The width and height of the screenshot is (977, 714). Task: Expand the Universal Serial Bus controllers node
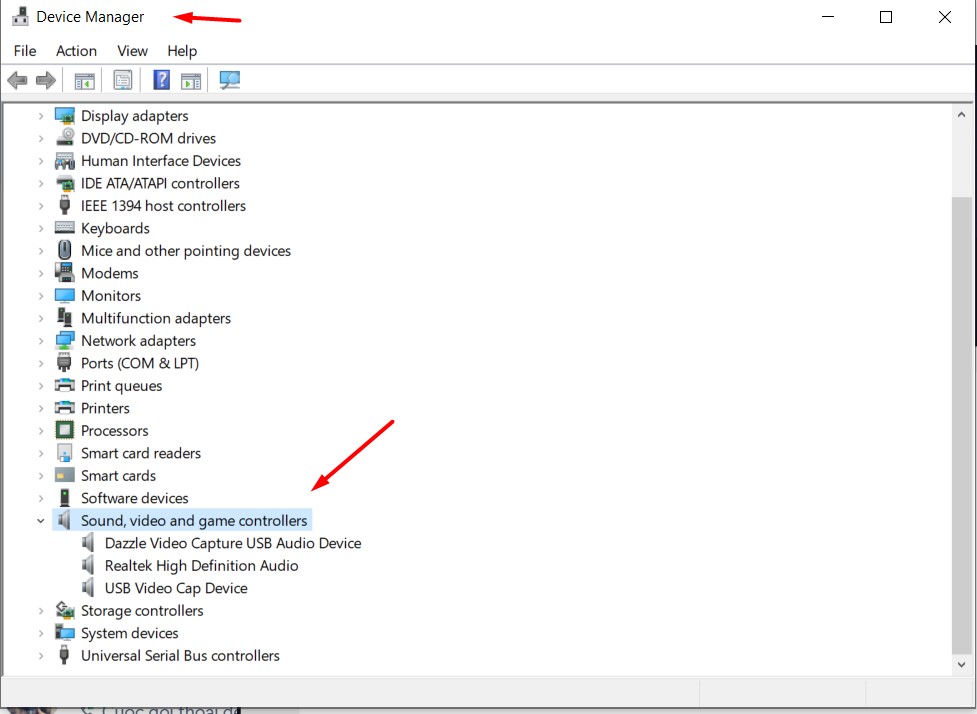(x=41, y=655)
